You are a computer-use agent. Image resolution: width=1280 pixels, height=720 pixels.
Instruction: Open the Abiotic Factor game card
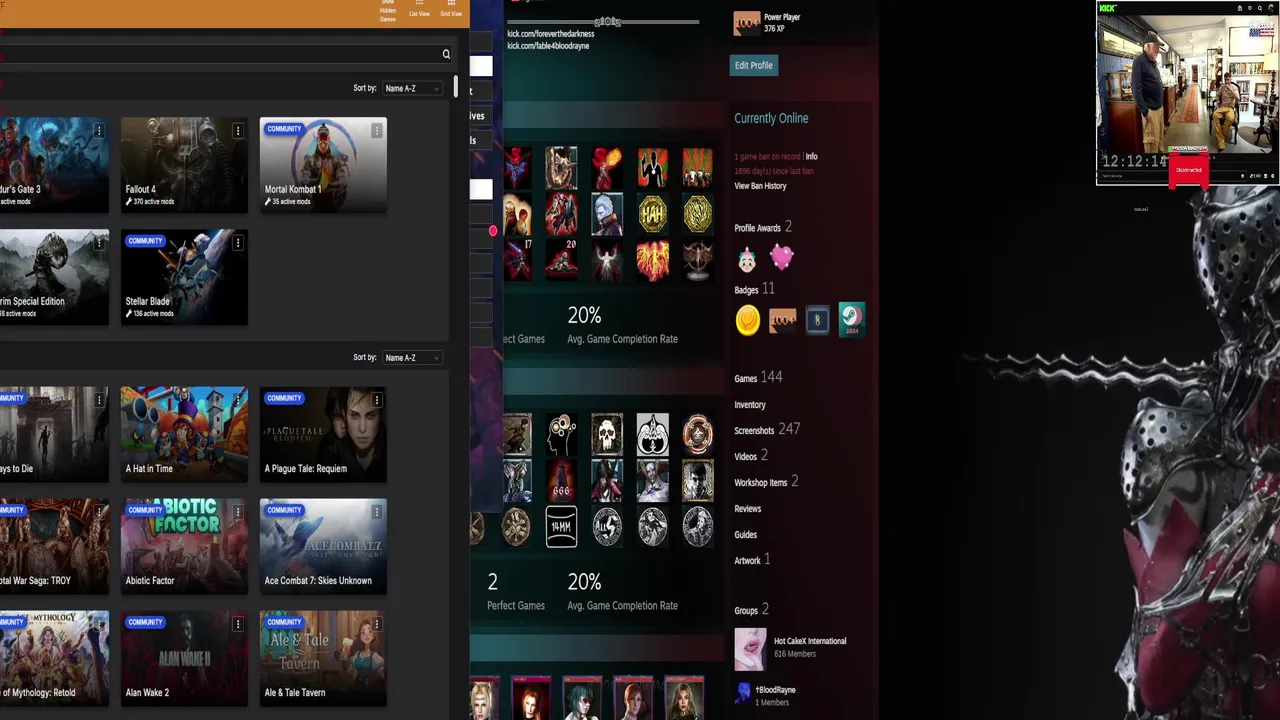click(x=184, y=546)
